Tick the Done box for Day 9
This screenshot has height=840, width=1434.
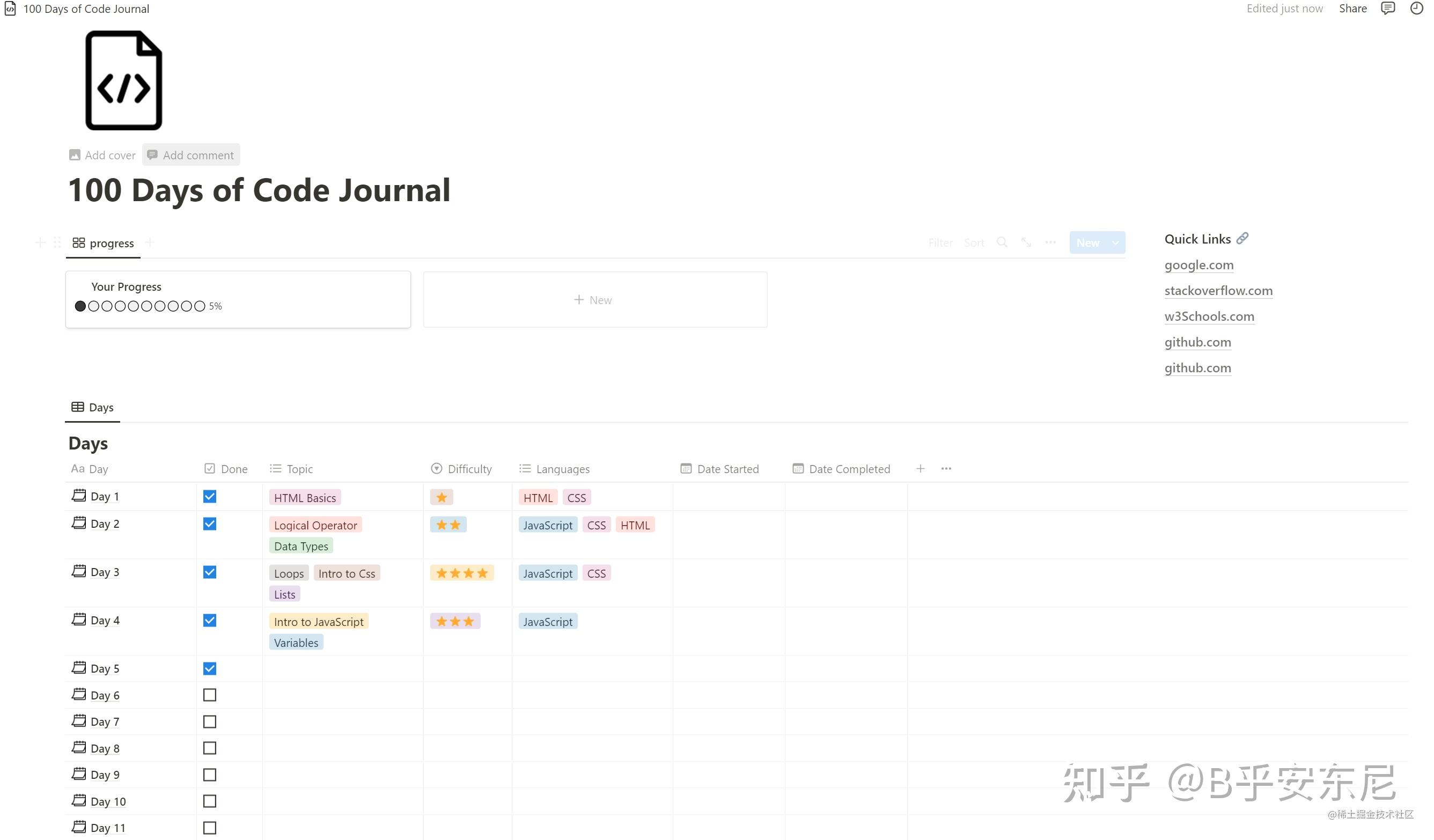coord(209,775)
